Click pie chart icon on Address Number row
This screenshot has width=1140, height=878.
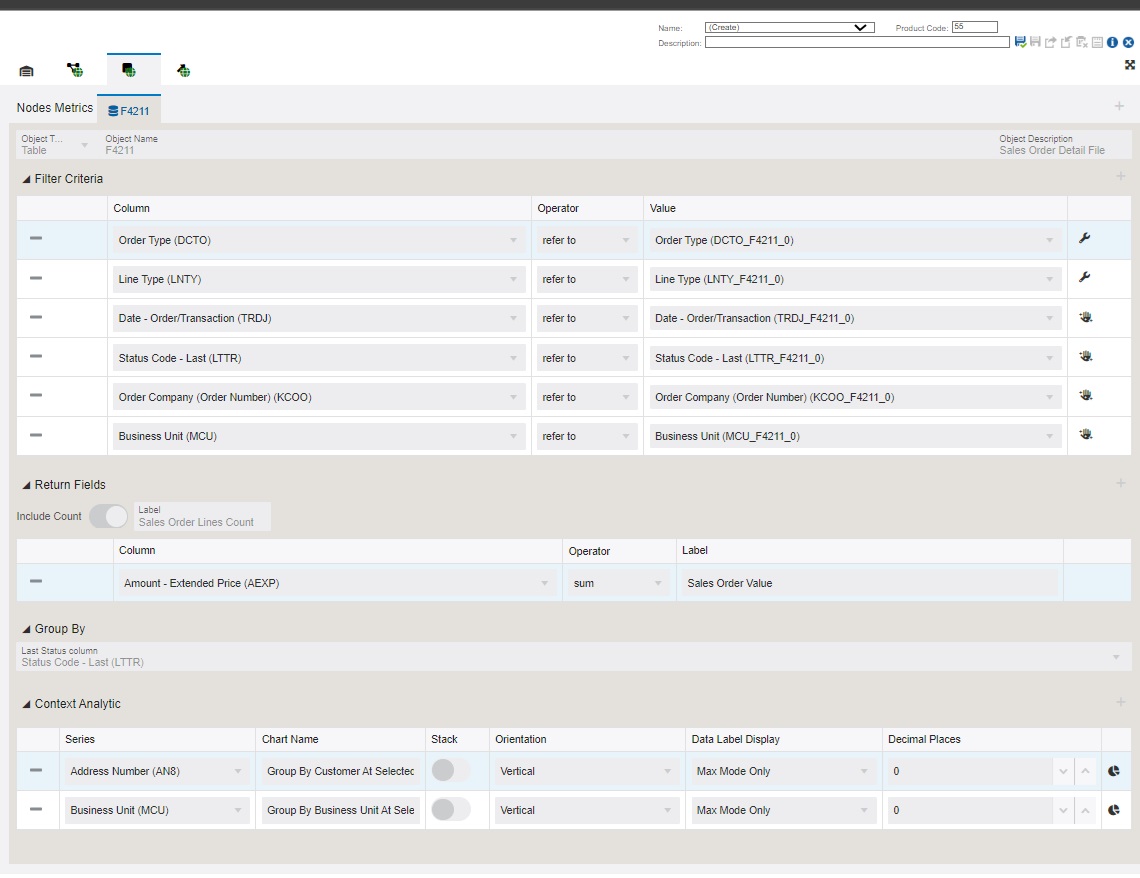click(x=1113, y=771)
